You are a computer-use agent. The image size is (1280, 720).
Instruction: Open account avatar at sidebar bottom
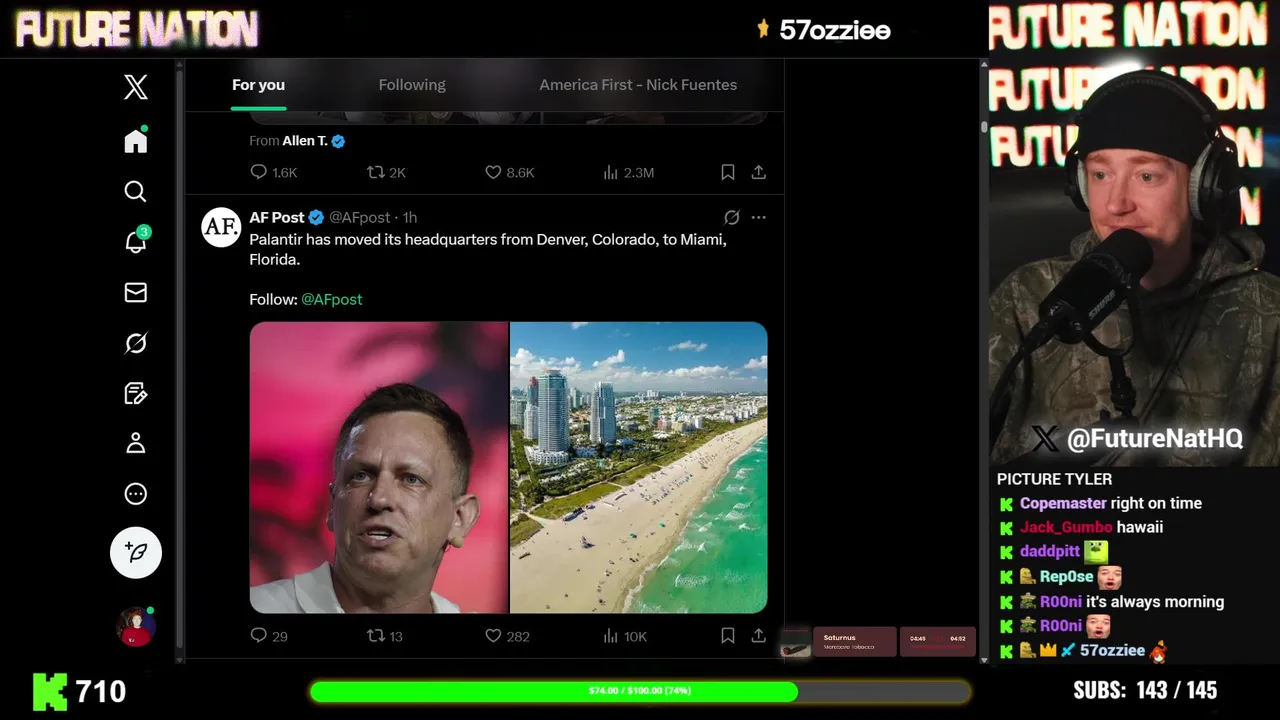pos(136,627)
